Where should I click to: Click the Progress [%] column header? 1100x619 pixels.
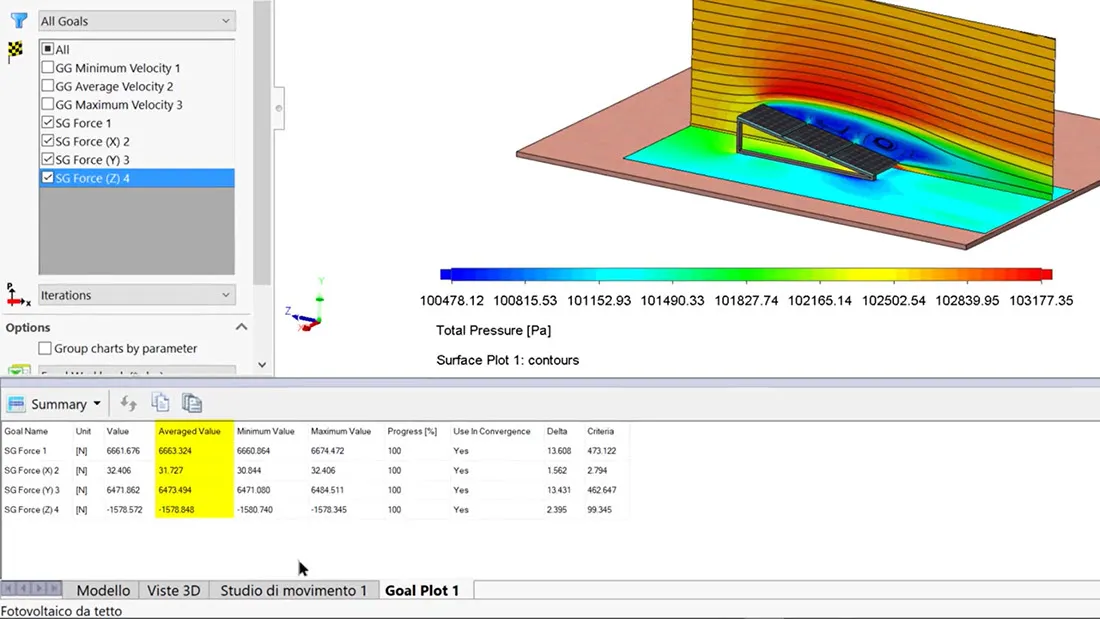tap(412, 431)
